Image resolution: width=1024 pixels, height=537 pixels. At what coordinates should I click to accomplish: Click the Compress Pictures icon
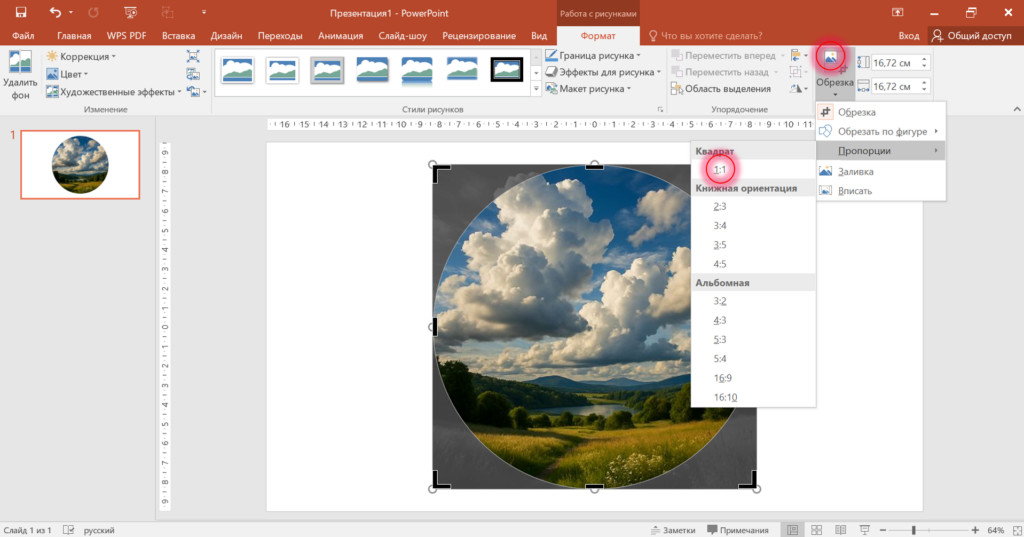(x=193, y=57)
